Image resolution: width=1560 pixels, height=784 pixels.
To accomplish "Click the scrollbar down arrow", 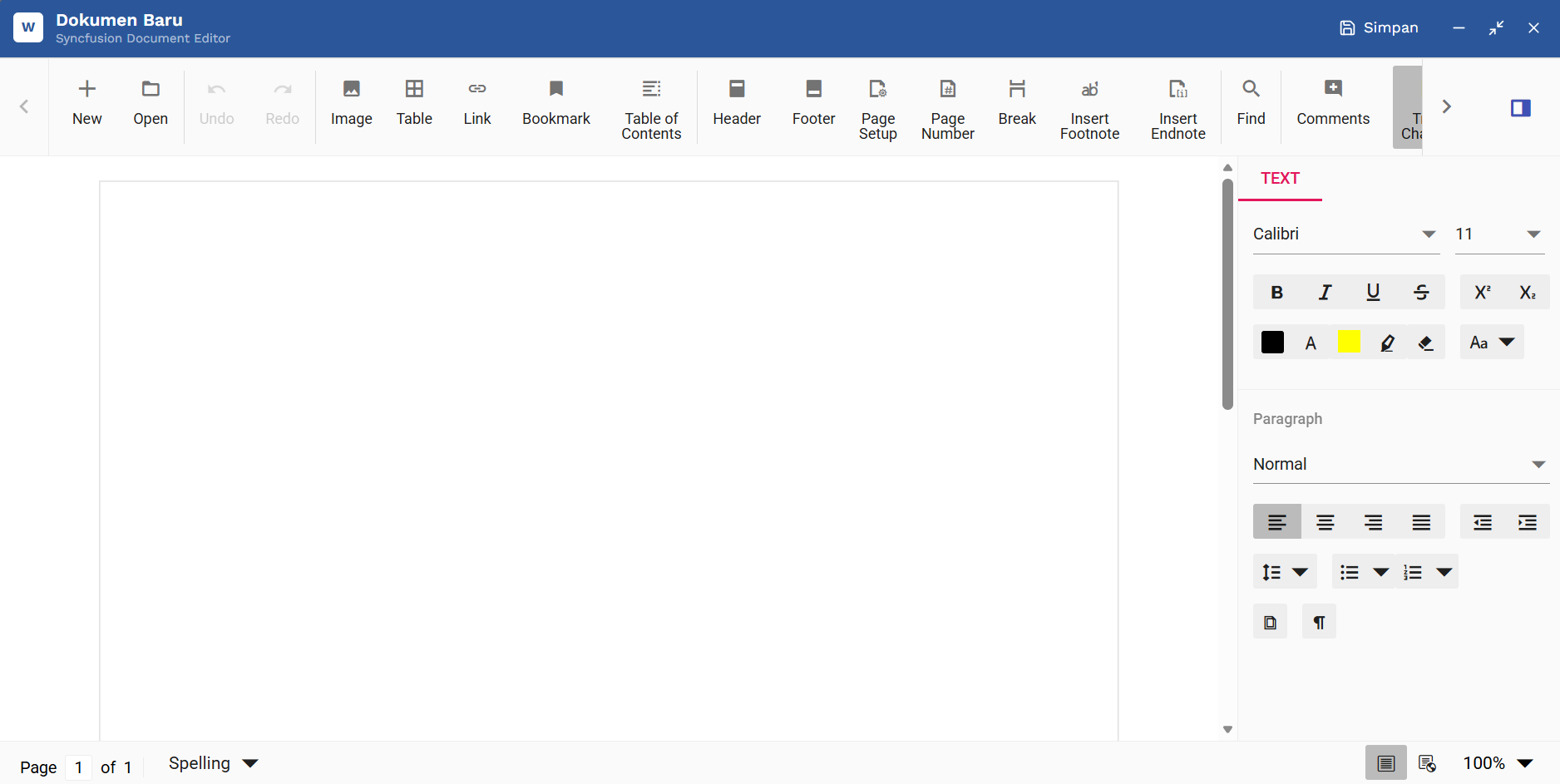I will tap(1227, 729).
